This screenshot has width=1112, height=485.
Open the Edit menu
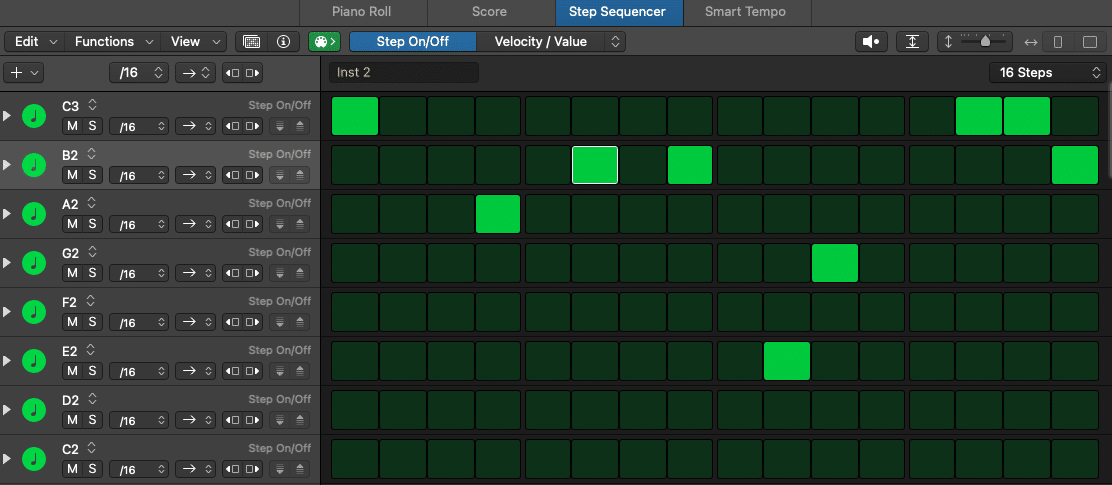[34, 42]
